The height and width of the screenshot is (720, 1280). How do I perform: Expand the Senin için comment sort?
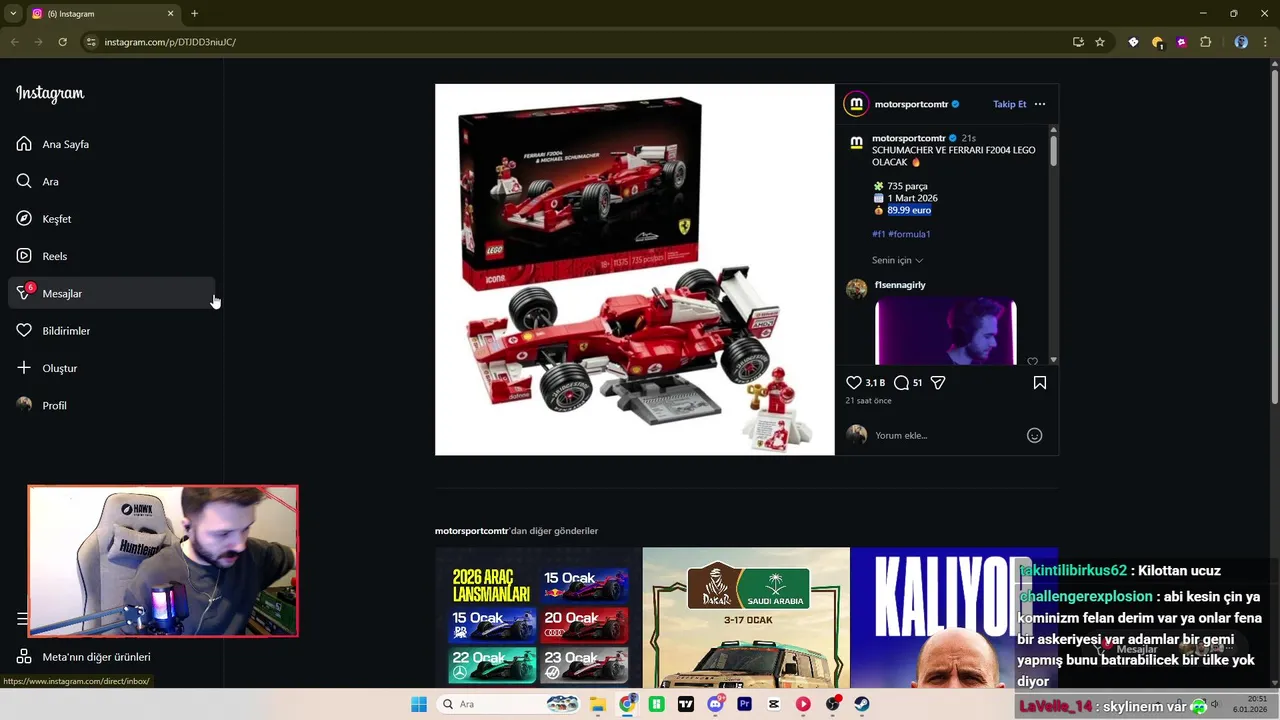897,260
